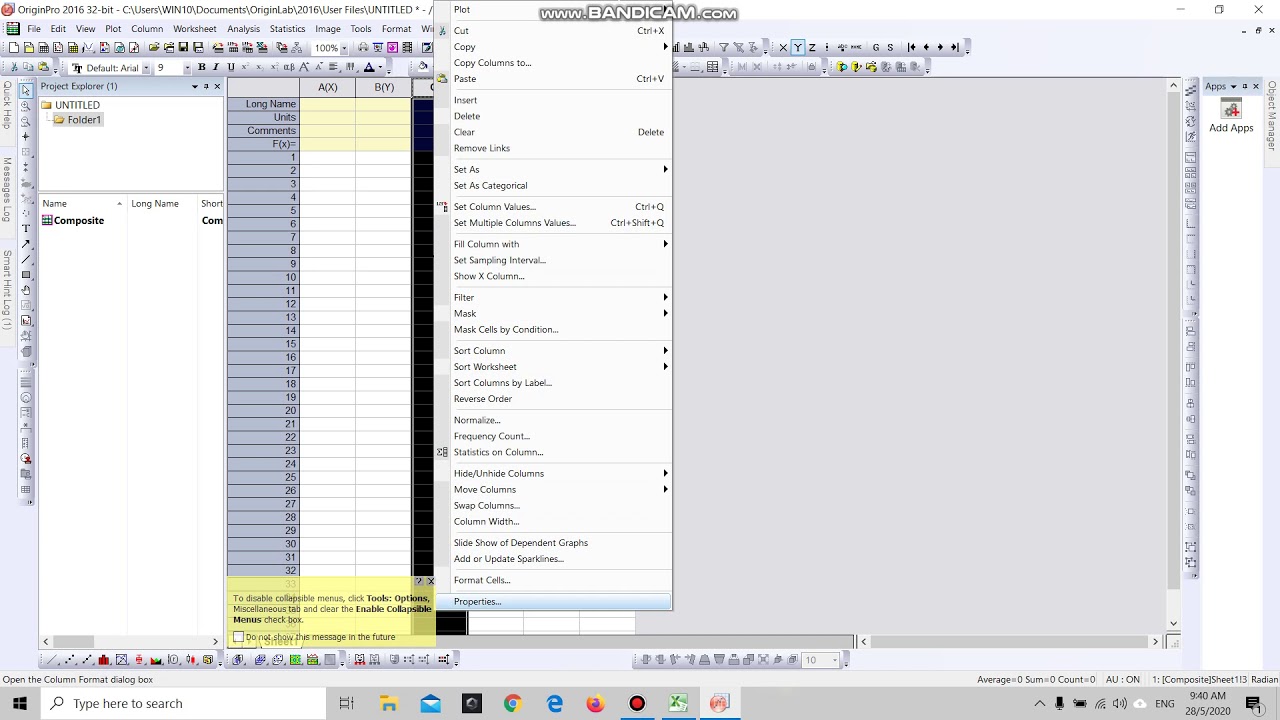Toggle Set as Y column designation
This screenshot has height=720, width=1280.
point(797,47)
